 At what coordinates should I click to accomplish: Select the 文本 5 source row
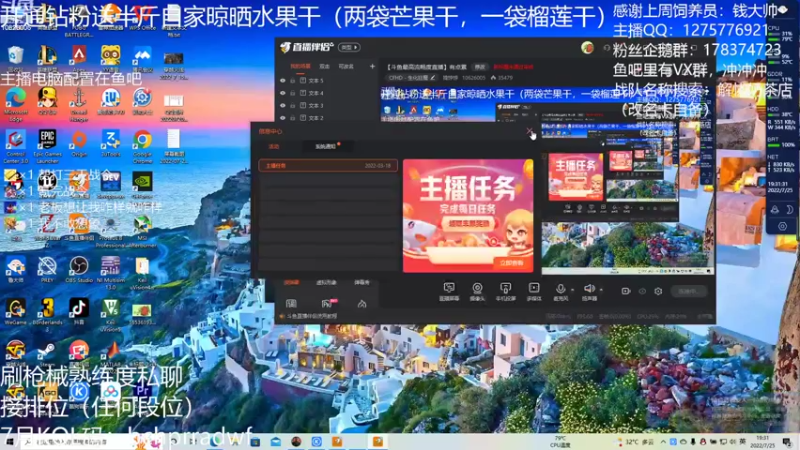tap(327, 81)
